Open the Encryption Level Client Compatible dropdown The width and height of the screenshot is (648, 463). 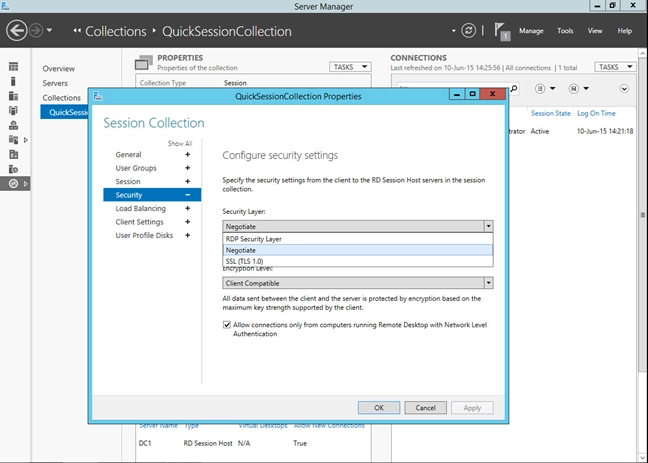pyautogui.click(x=358, y=283)
